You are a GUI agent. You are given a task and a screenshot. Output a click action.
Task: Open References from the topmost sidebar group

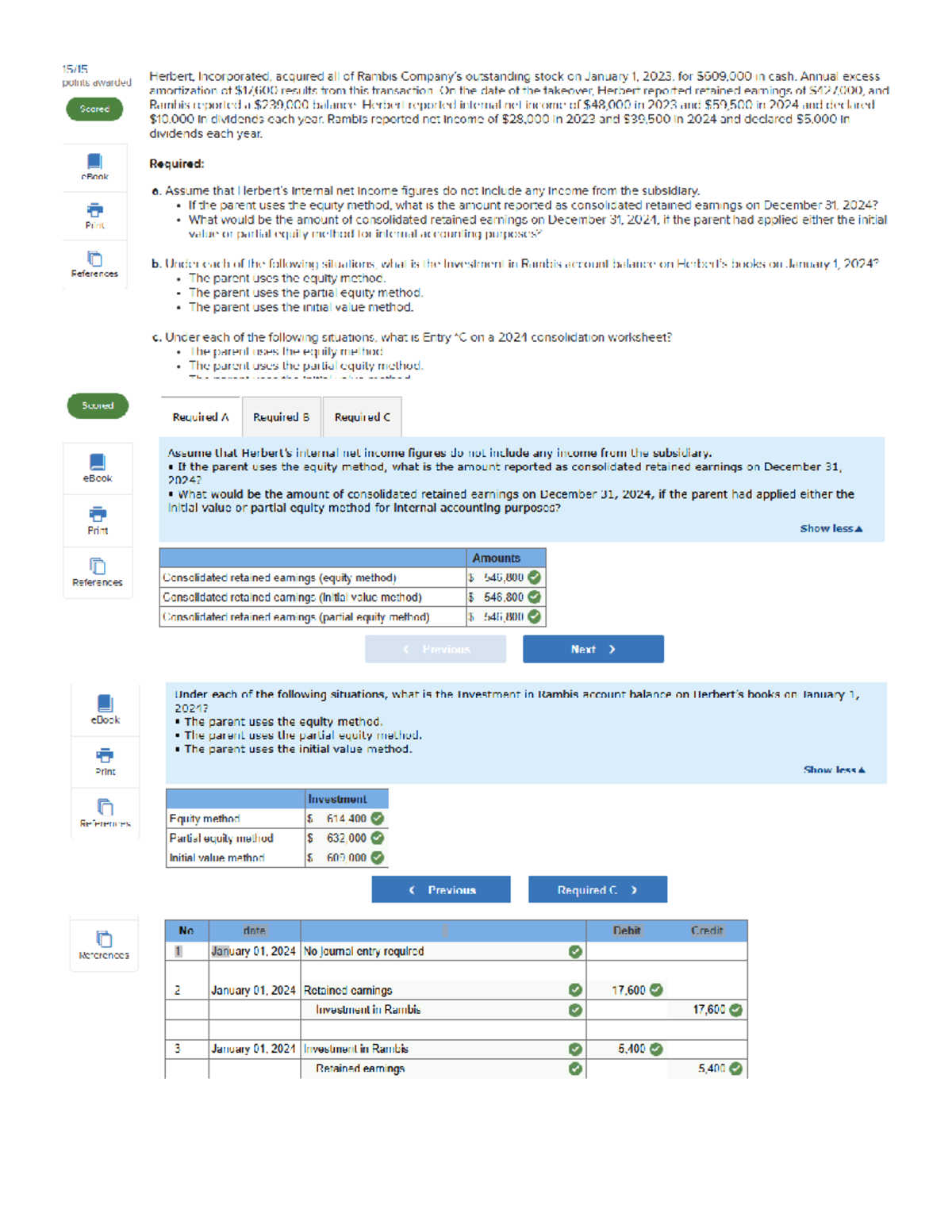pyautogui.click(x=94, y=267)
